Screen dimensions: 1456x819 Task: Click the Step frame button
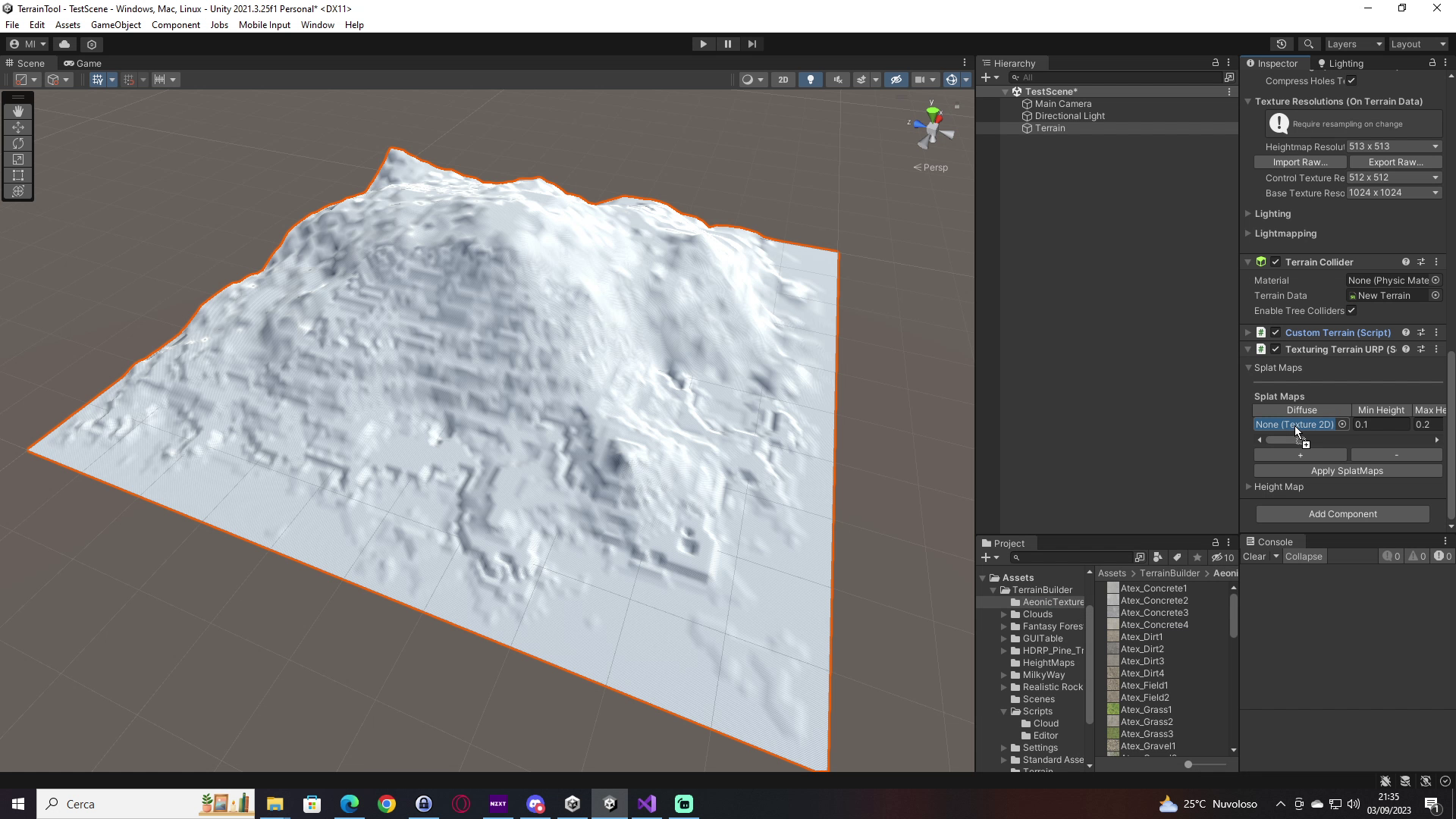[x=752, y=44]
